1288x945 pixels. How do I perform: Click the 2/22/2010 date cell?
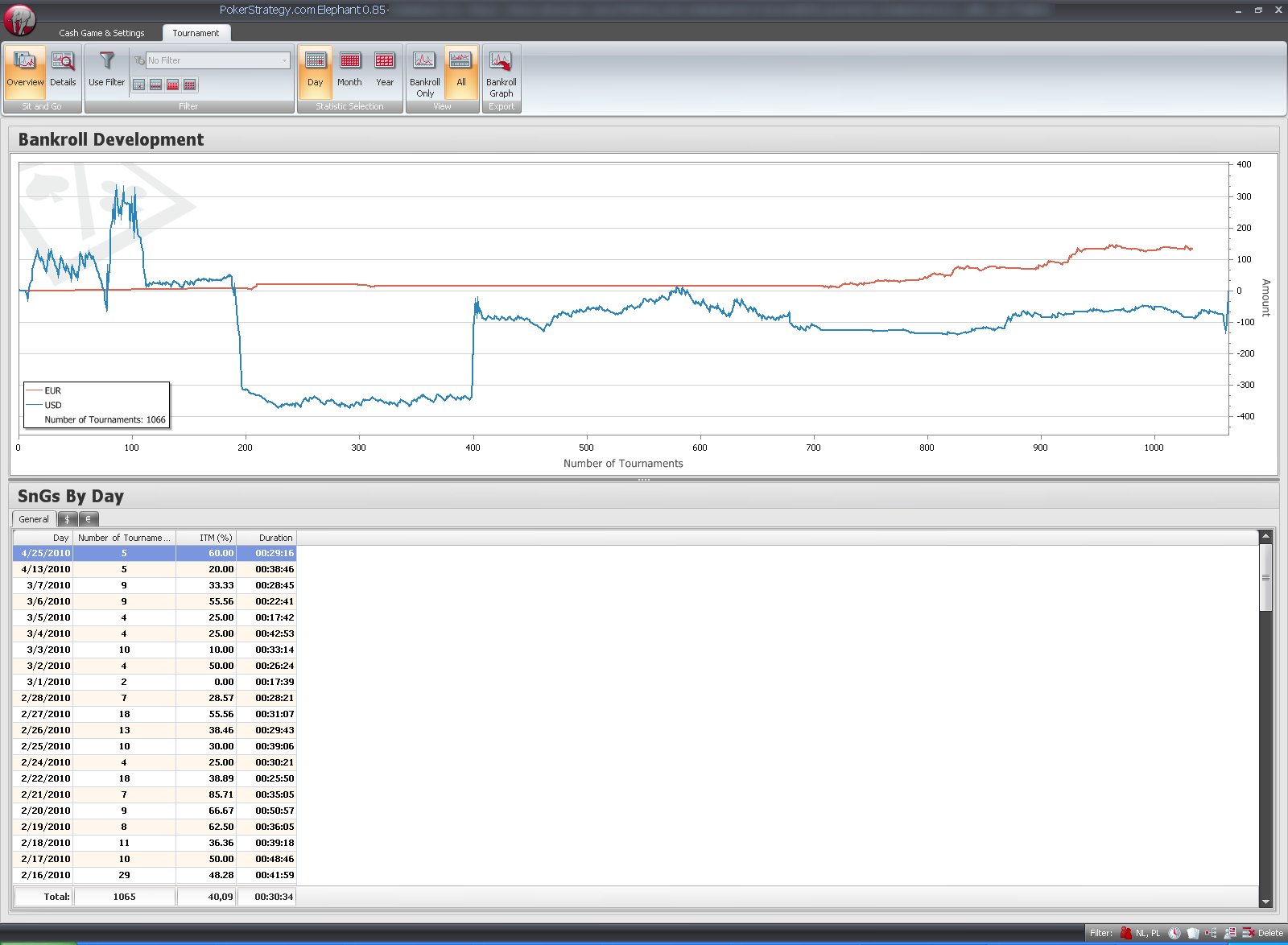coord(43,778)
